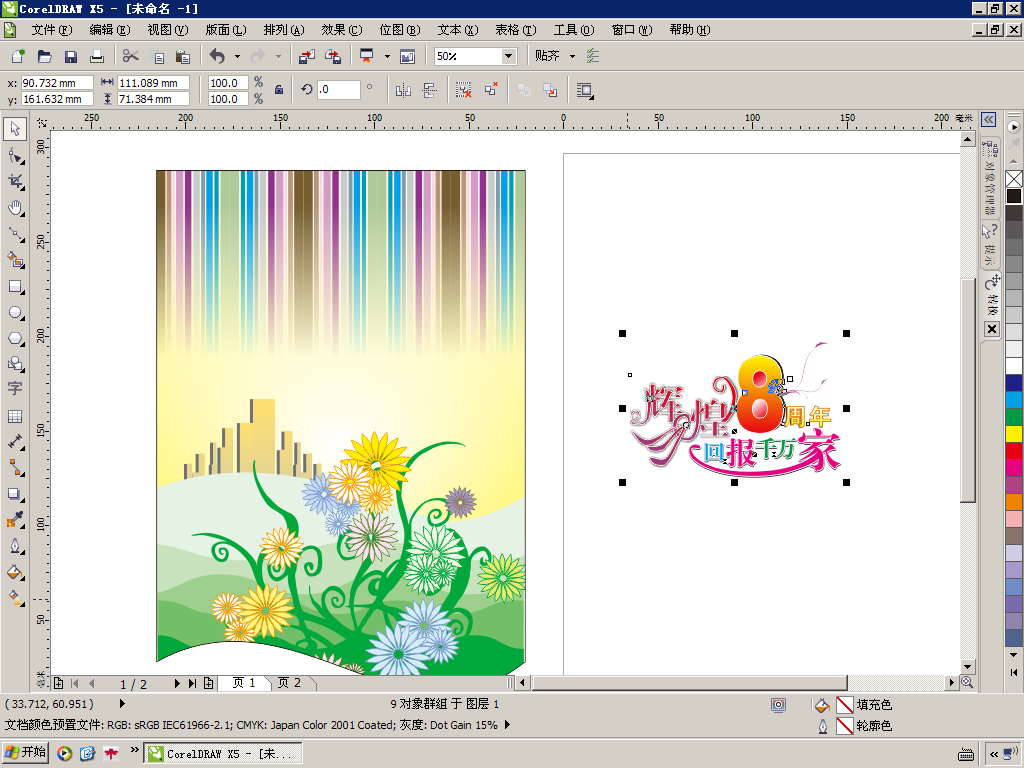
Task: Choose the Crop tool
Action: tap(15, 182)
